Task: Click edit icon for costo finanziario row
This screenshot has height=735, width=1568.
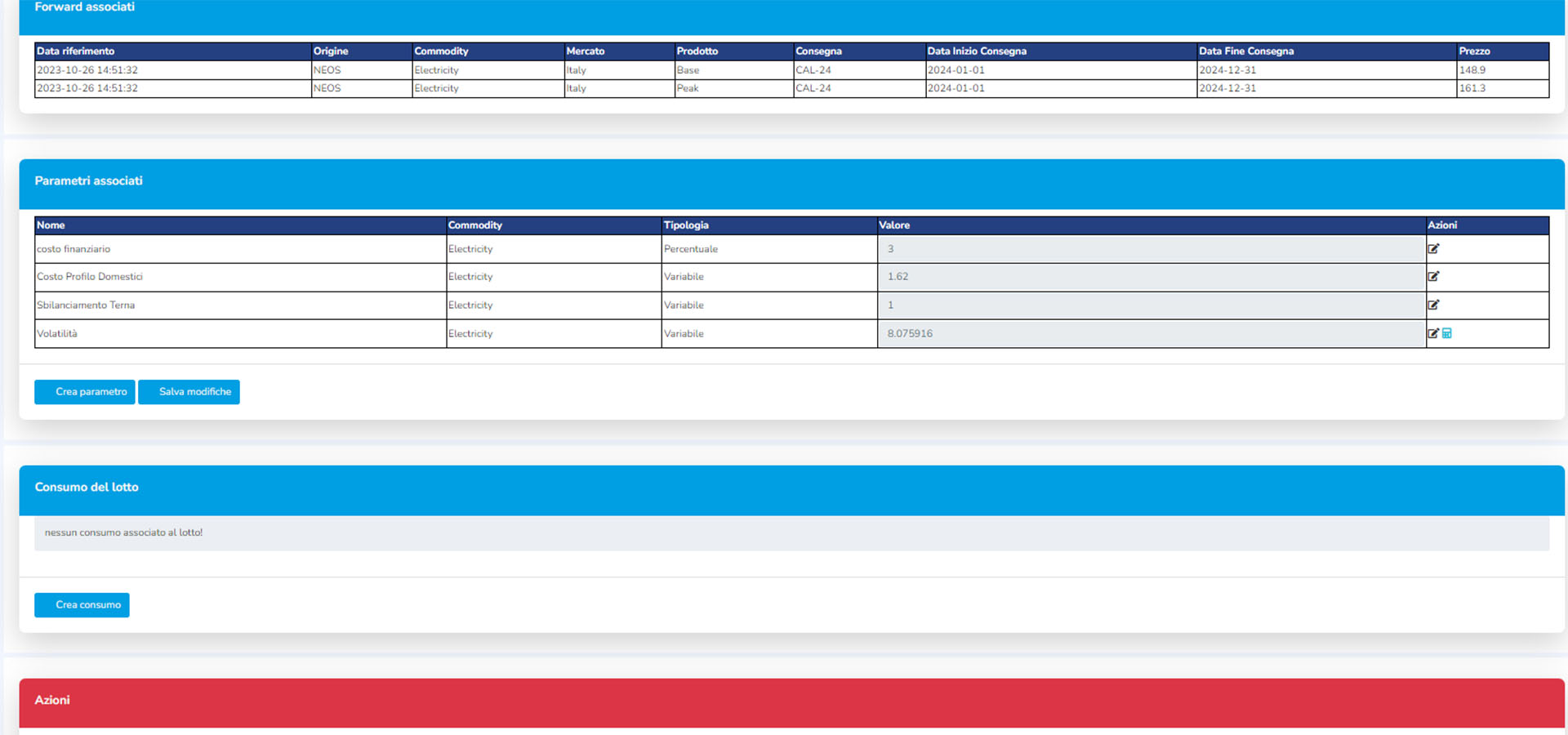Action: 1433,249
